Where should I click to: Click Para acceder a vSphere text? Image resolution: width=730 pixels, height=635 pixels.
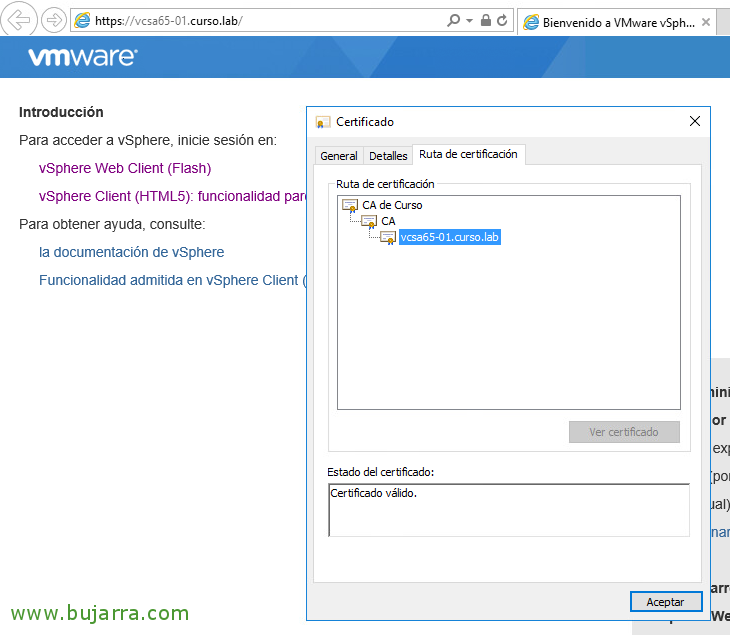148,140
